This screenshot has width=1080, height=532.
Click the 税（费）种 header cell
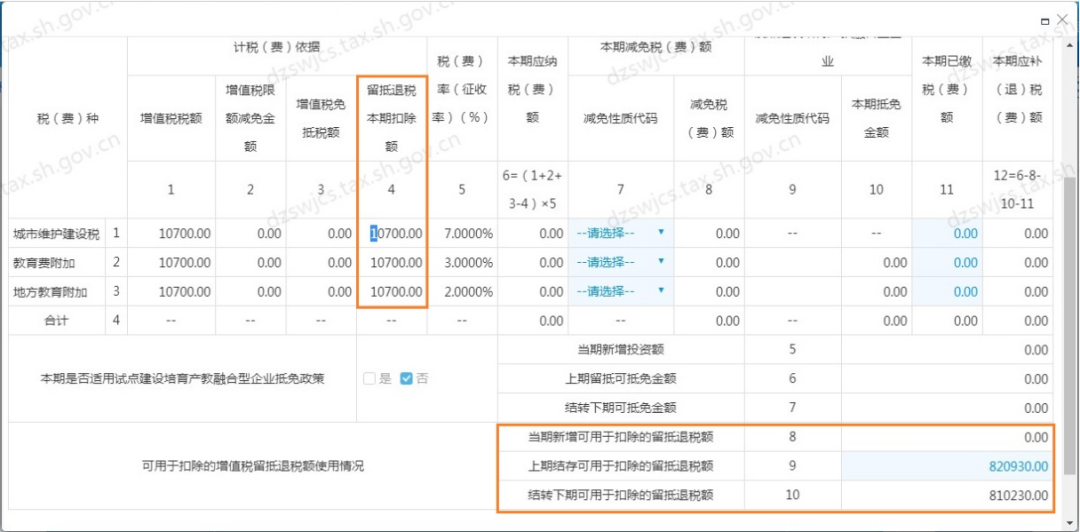pyautogui.click(x=68, y=119)
